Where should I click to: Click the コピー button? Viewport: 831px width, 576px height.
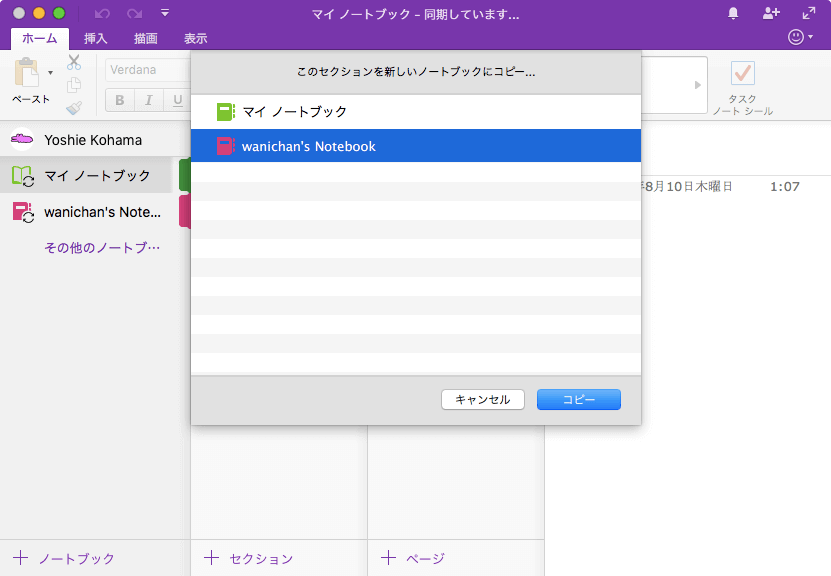coord(579,400)
